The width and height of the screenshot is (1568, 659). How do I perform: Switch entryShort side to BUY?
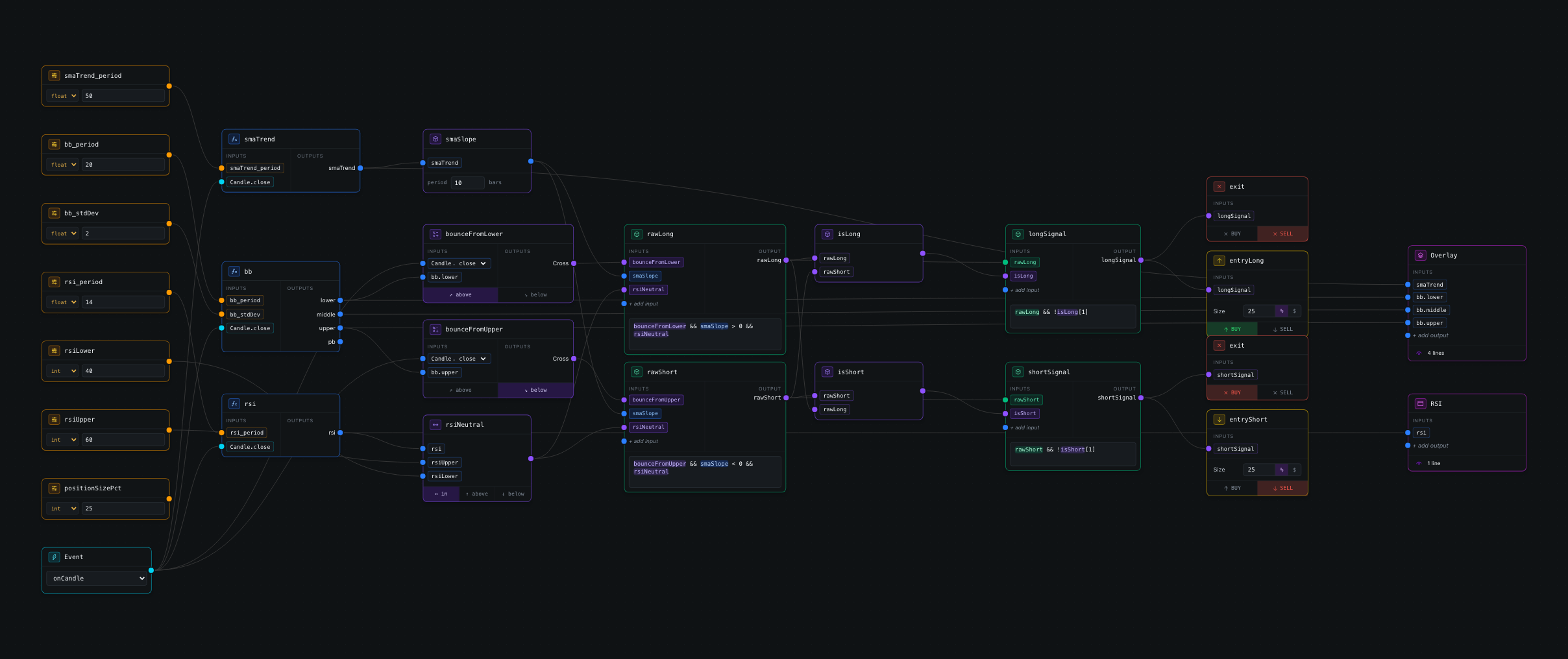click(x=1232, y=488)
